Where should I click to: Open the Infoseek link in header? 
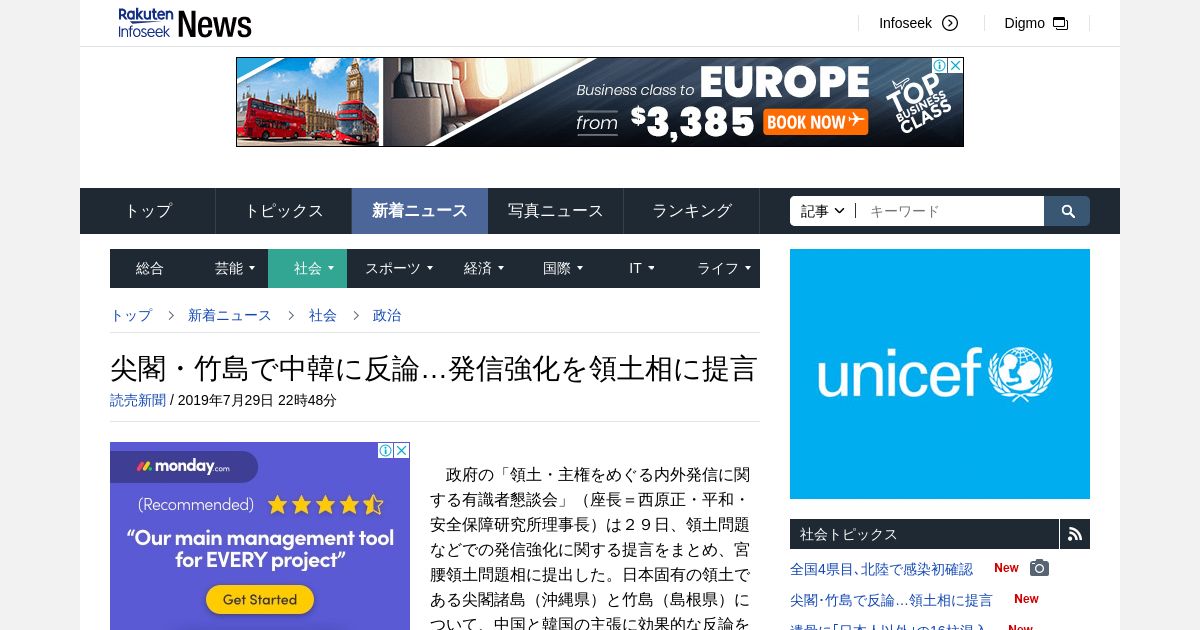pyautogui.click(x=905, y=23)
